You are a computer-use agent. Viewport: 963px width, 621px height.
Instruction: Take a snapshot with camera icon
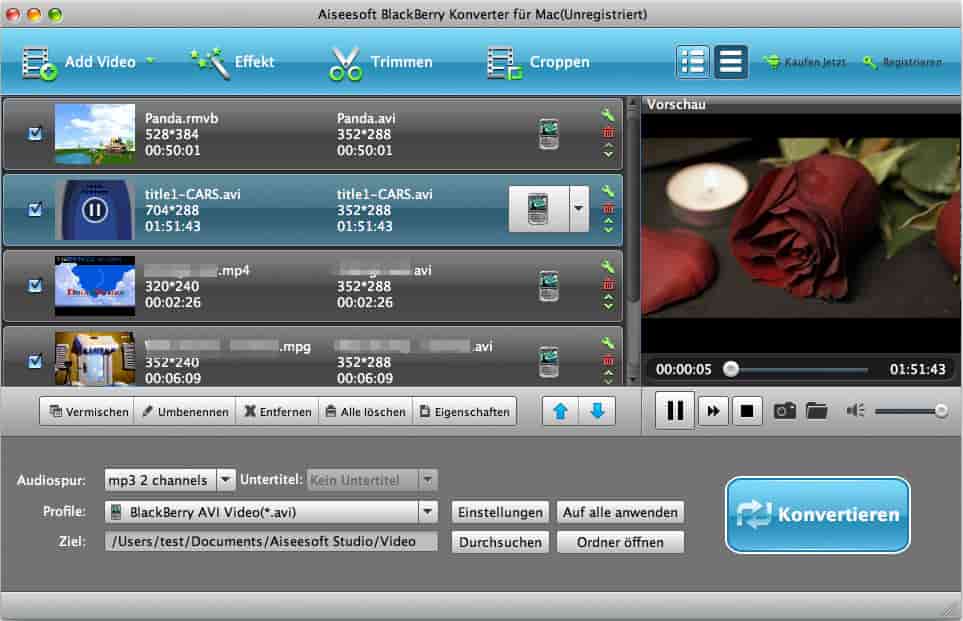(x=784, y=410)
